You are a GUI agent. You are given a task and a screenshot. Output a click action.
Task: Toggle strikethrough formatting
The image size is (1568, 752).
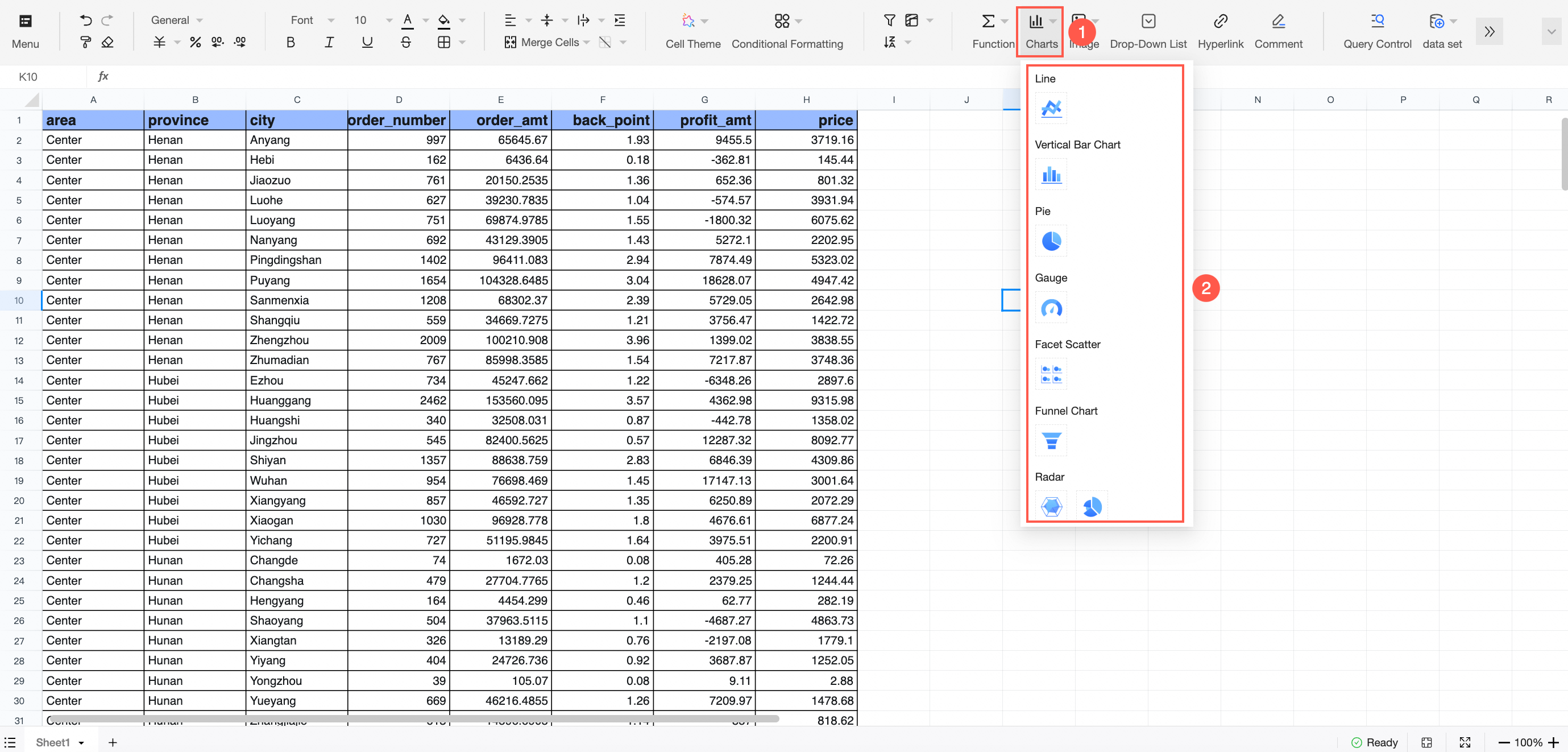406,42
